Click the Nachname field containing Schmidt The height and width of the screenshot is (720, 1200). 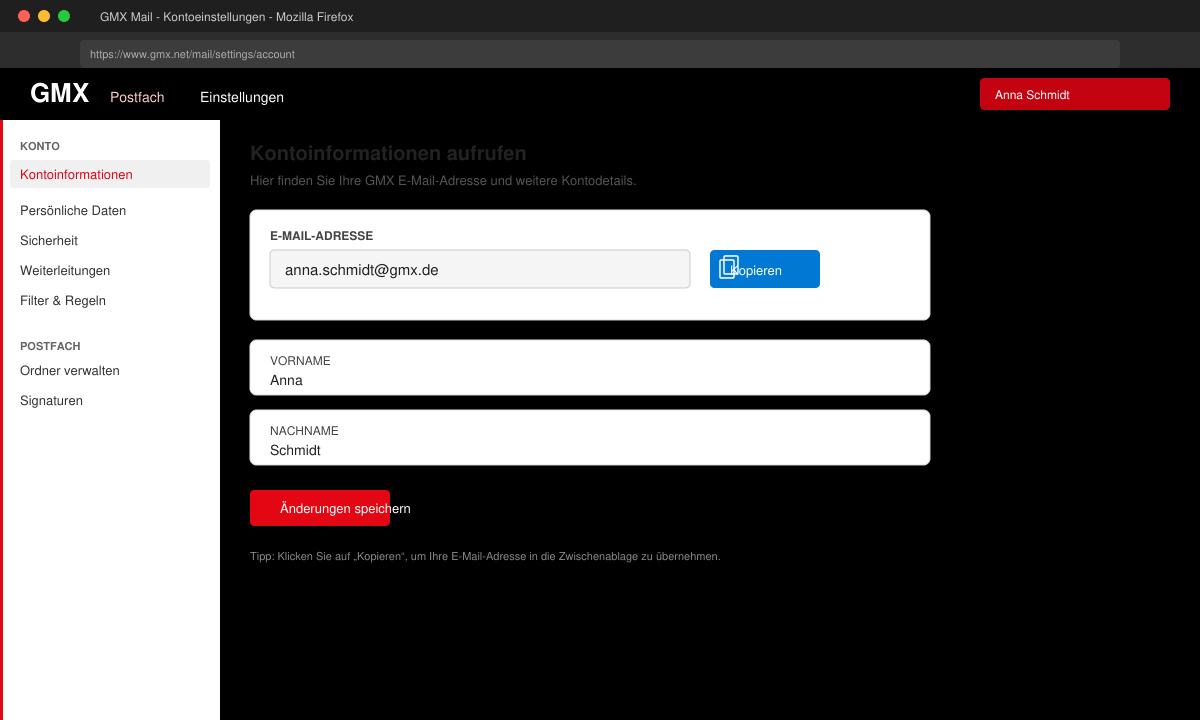coord(590,438)
